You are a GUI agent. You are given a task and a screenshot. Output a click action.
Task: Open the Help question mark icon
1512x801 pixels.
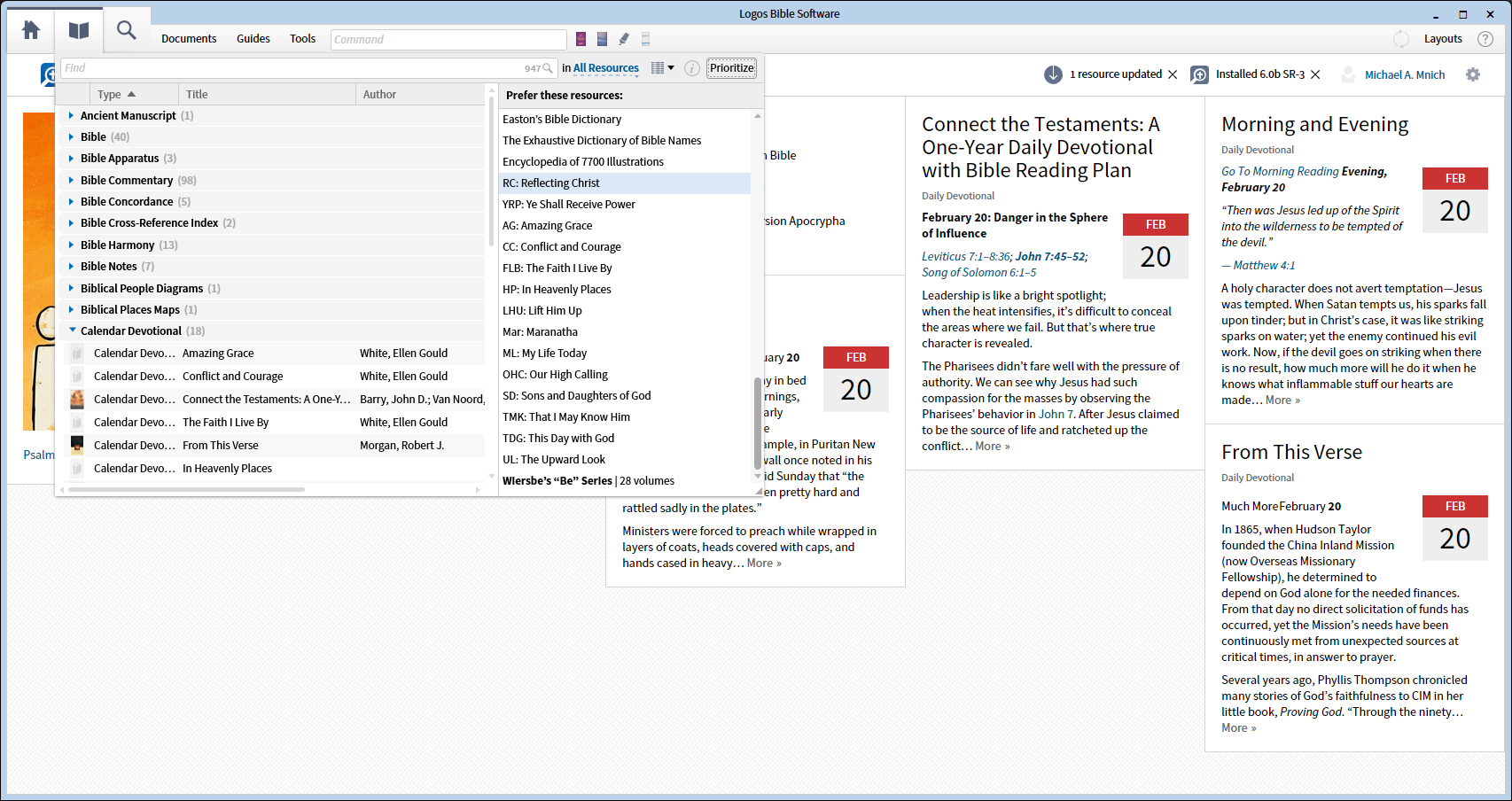pos(1485,39)
